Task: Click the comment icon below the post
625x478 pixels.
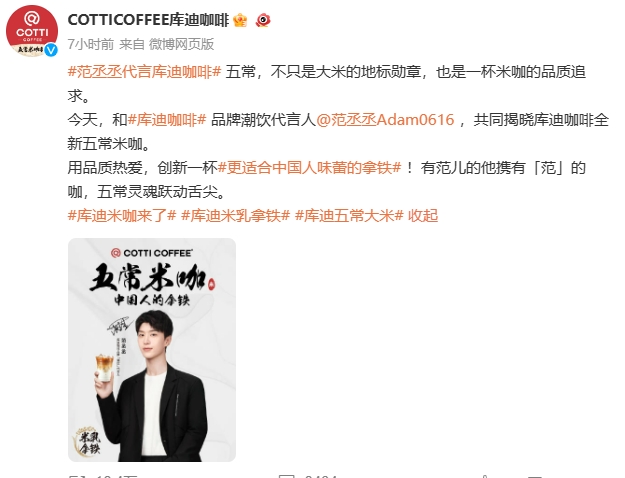Action: click(286, 476)
